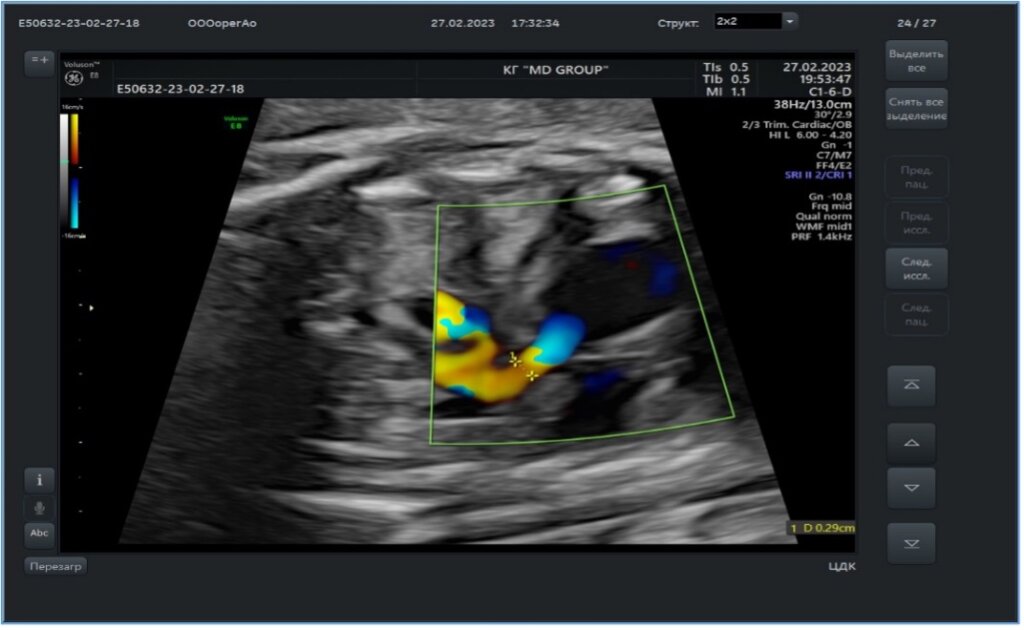
Task: Click the След. пац. button
Action: [x=916, y=314]
